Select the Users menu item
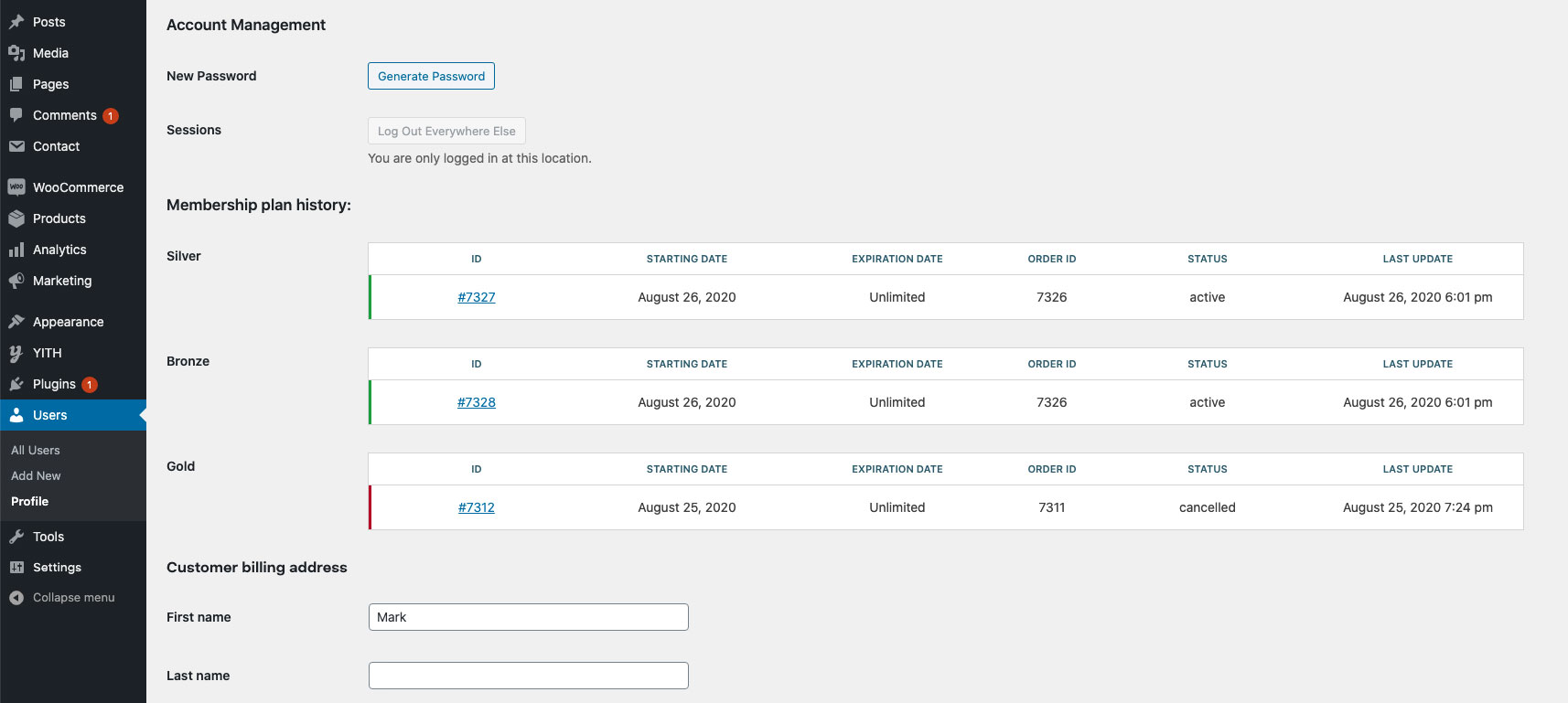 (73, 415)
